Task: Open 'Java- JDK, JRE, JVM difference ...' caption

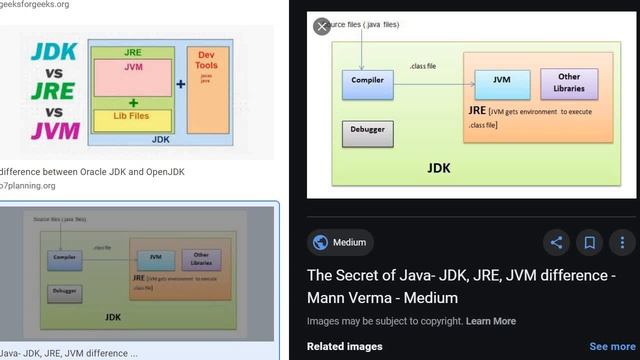Action: coord(69,353)
